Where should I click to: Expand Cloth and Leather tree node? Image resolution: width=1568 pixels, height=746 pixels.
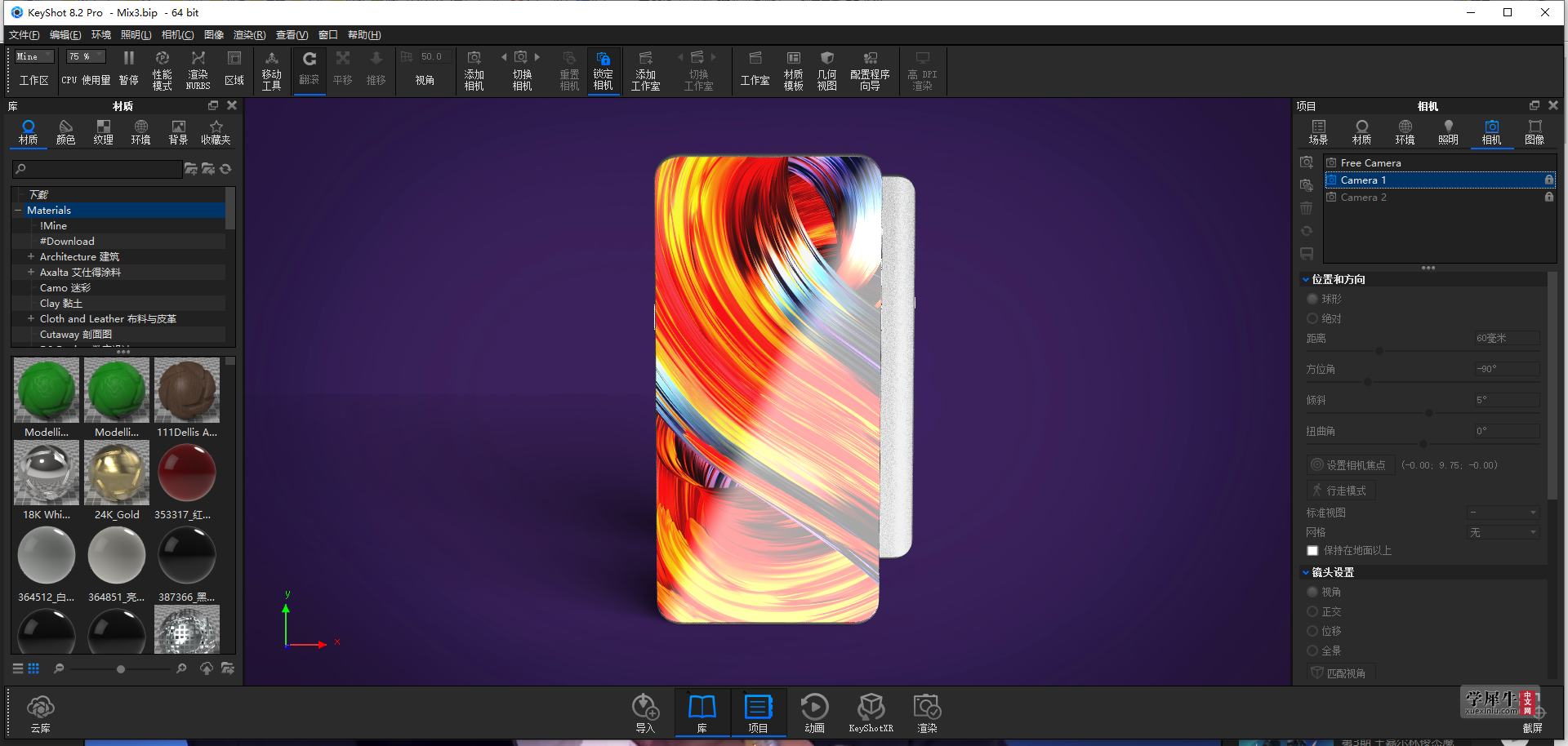[x=31, y=318]
